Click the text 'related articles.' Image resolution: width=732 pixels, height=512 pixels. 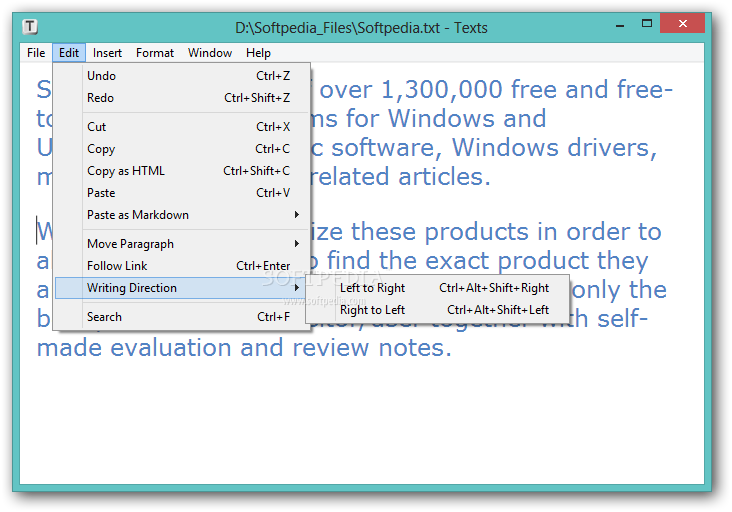tap(401, 177)
